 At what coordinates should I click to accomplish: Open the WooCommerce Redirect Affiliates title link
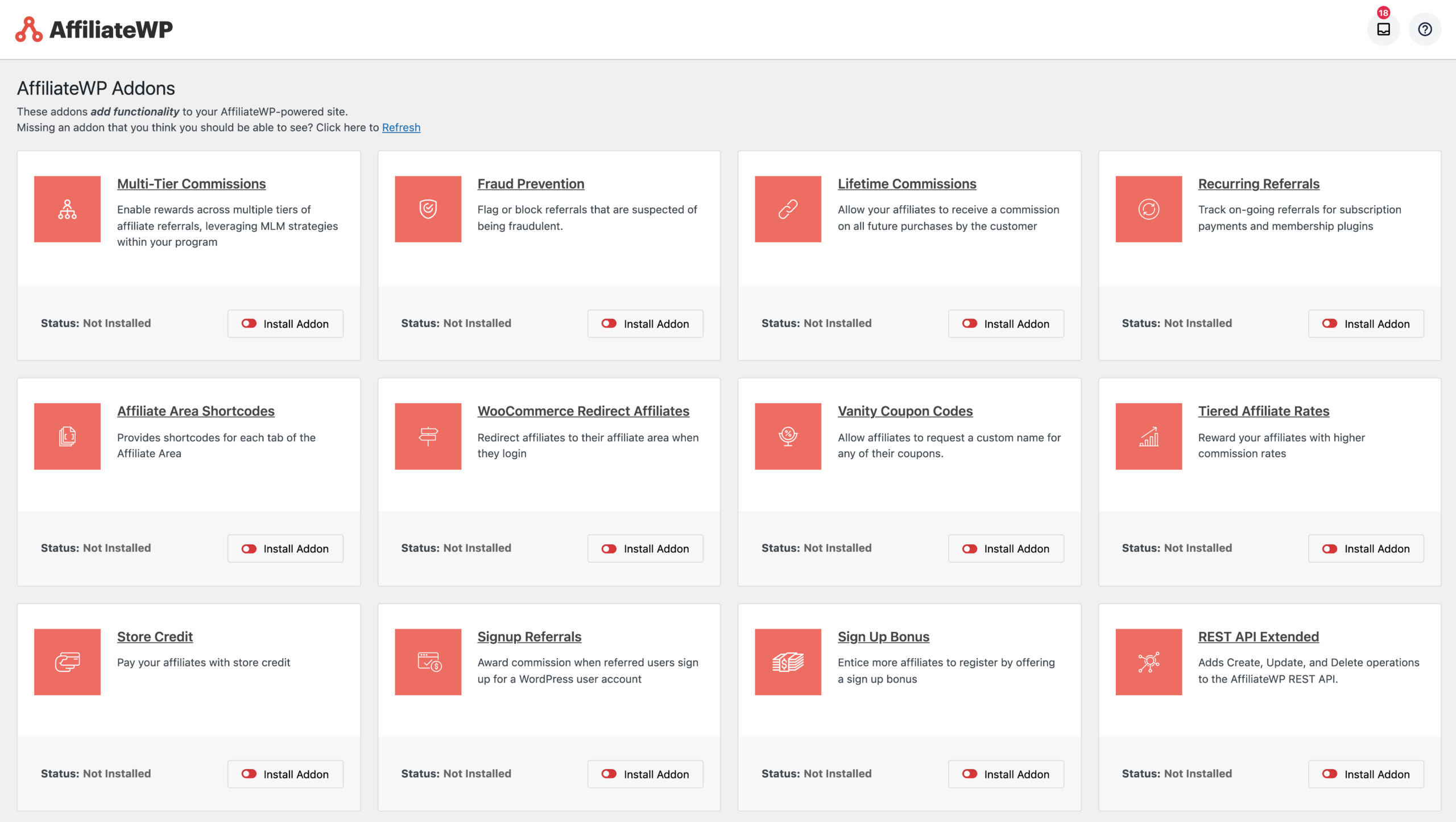tap(583, 411)
